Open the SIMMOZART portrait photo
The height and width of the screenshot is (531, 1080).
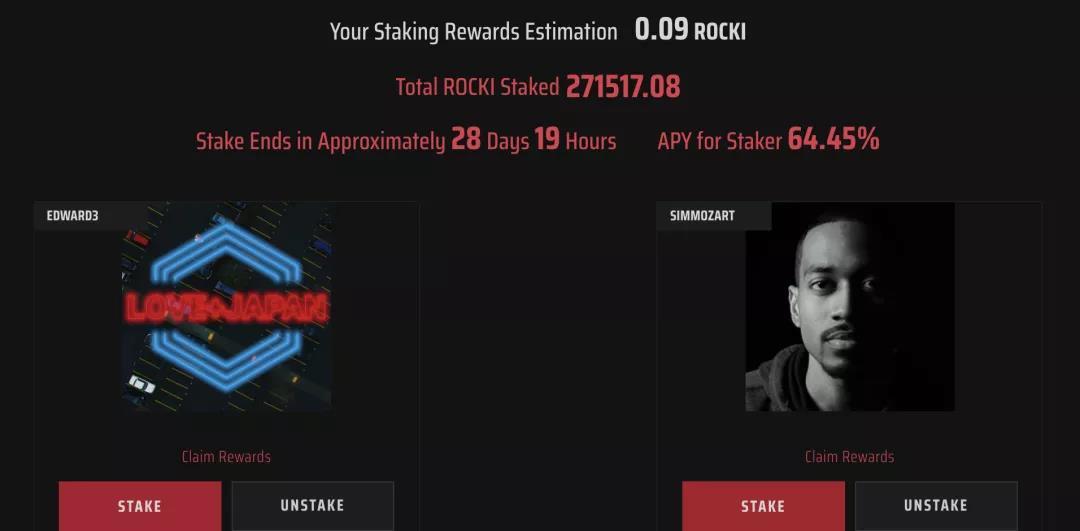click(x=850, y=306)
